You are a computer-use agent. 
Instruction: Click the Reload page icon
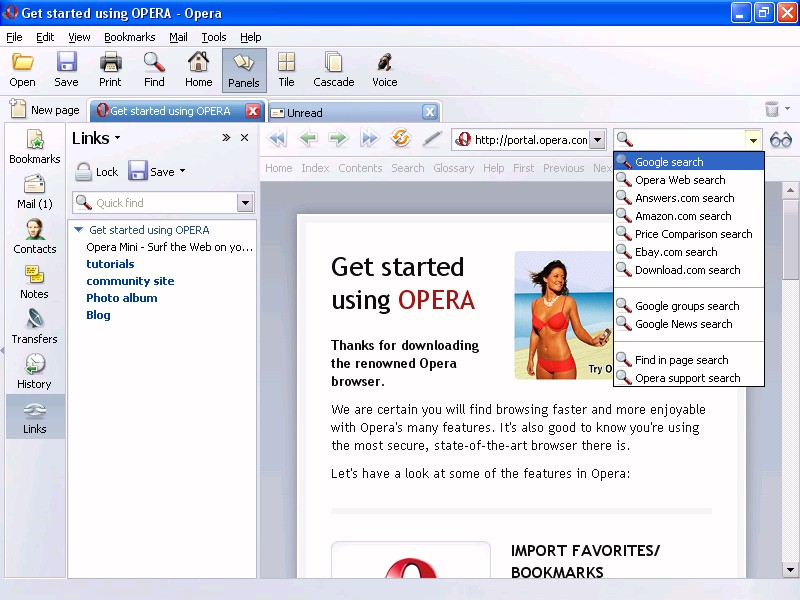pyautogui.click(x=401, y=139)
